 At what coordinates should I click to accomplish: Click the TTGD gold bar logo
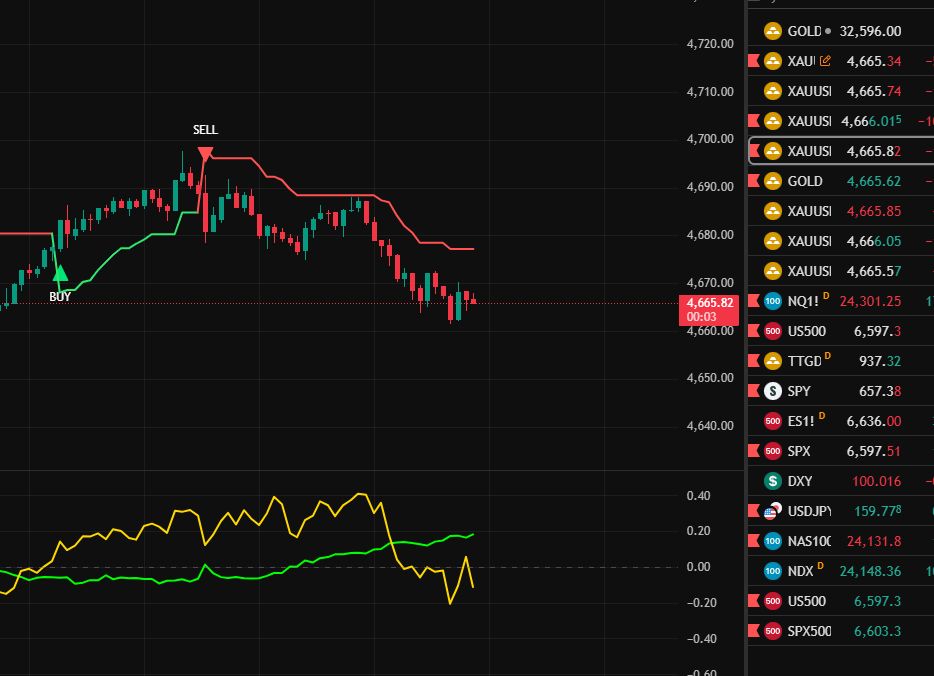772,361
